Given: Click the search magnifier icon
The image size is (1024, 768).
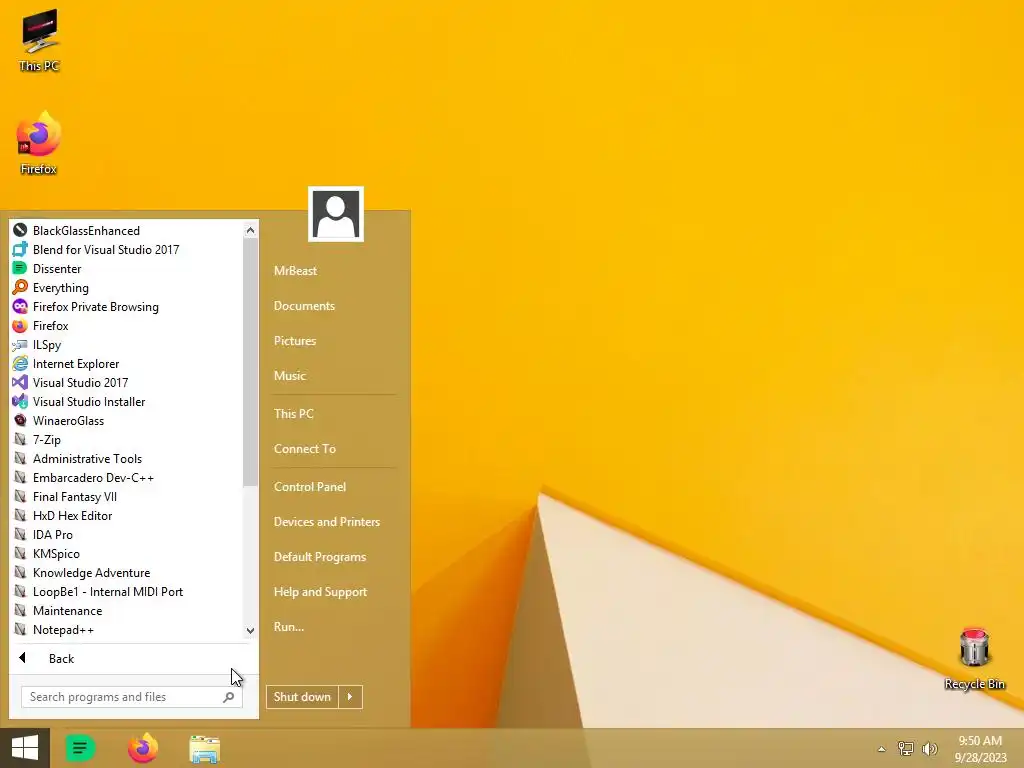Looking at the screenshot, I should [229, 697].
